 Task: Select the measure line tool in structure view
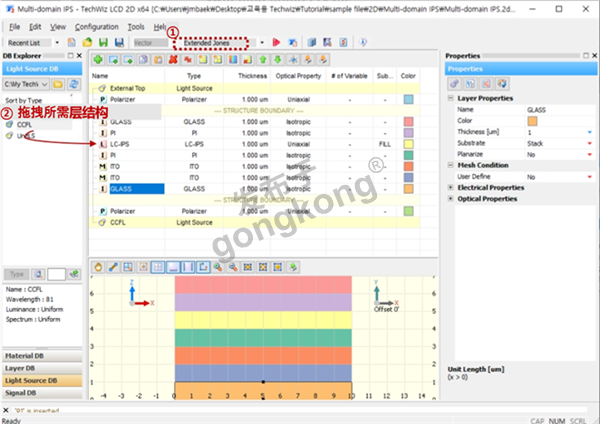[x=113, y=267]
